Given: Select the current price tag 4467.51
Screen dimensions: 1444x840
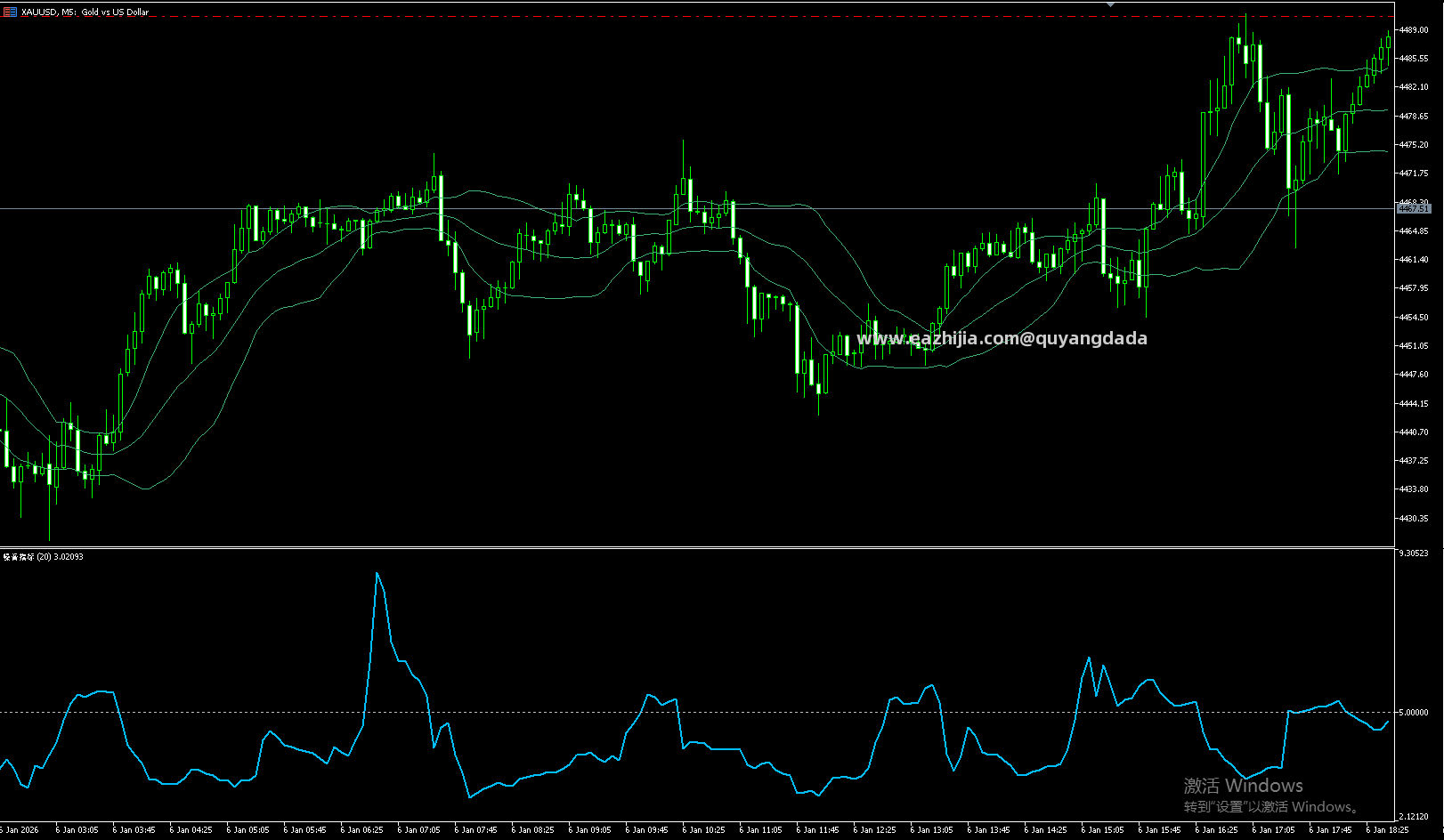Looking at the screenshot, I should pos(1414,208).
